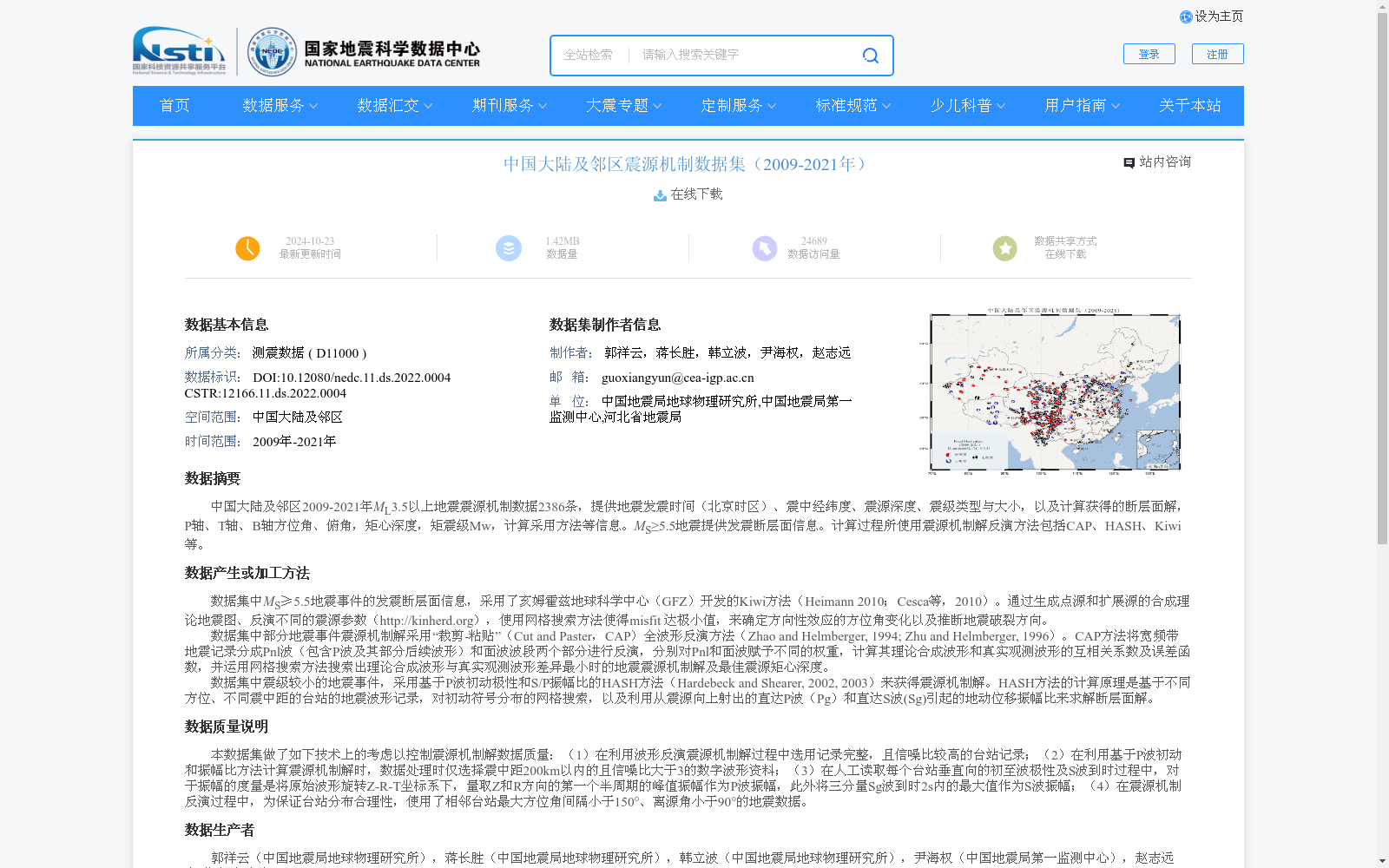1389x868 pixels.
Task: Expand the 大震专题 menu chevron
Action: (657, 106)
